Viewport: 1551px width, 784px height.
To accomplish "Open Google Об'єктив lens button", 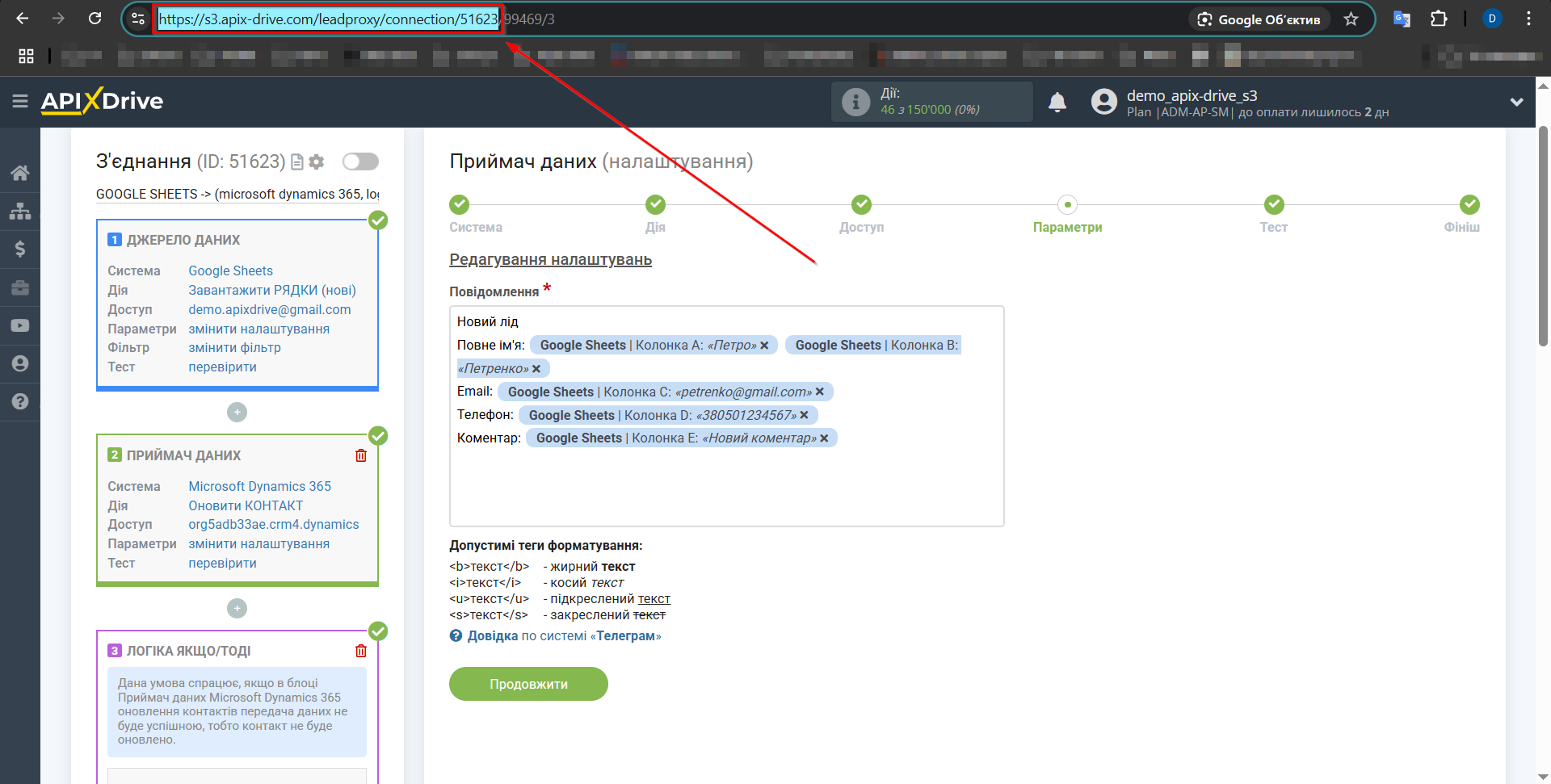I will coord(1259,19).
